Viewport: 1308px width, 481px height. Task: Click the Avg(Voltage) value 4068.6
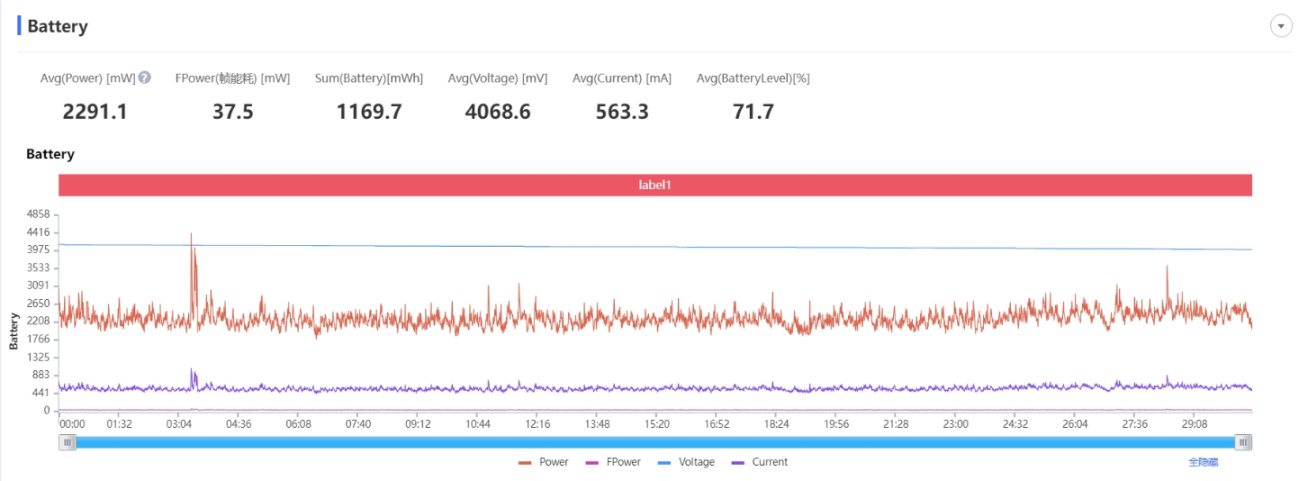pyautogui.click(x=497, y=112)
